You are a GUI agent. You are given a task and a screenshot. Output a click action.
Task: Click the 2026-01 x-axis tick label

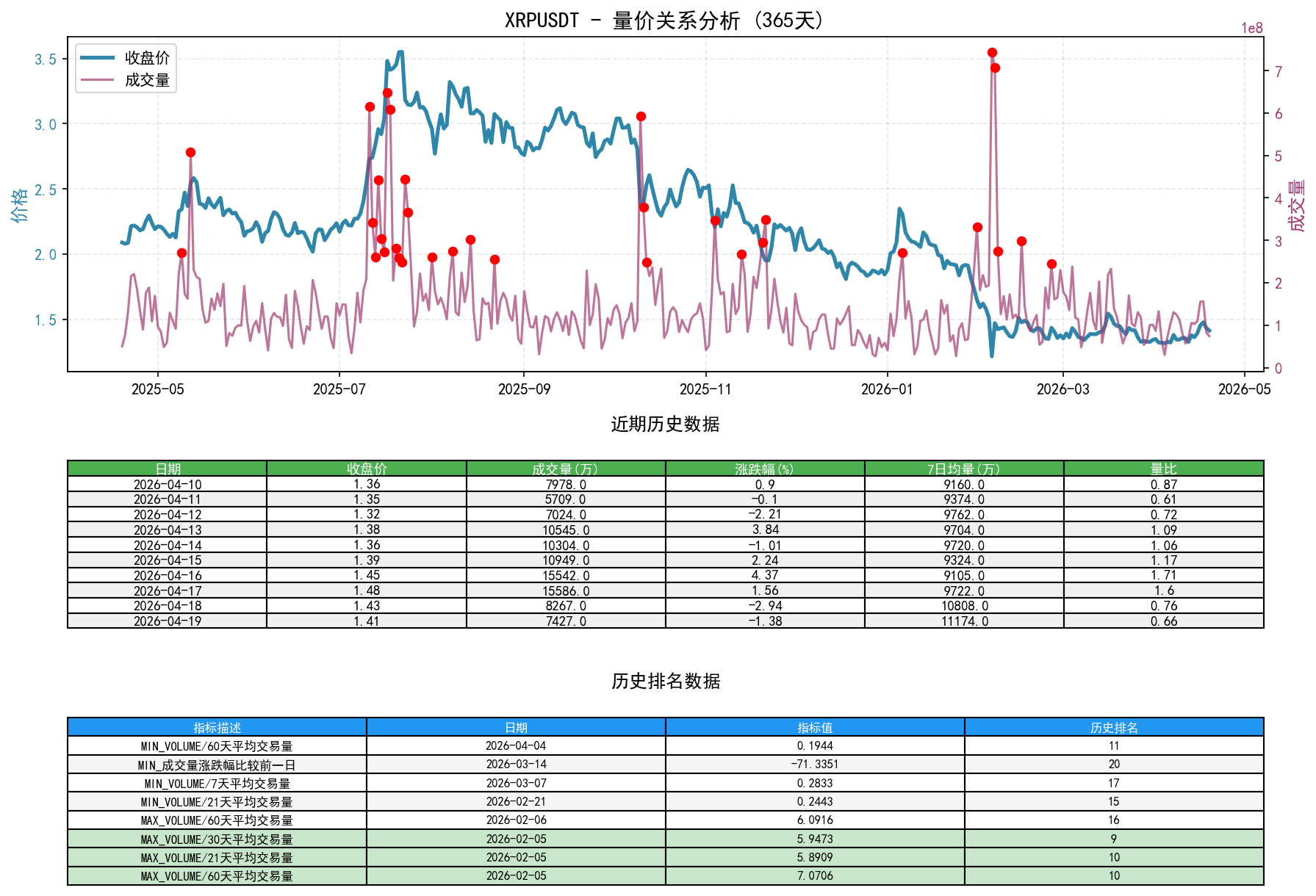(x=887, y=389)
